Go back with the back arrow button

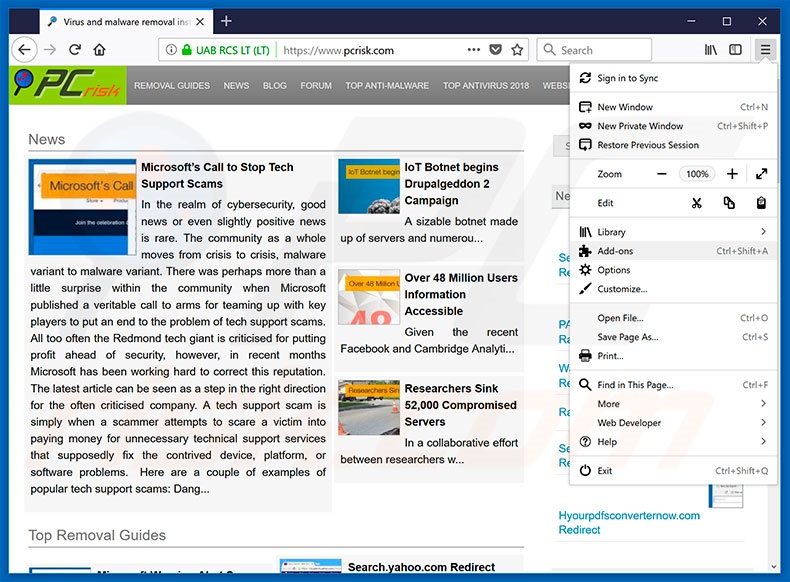24,49
